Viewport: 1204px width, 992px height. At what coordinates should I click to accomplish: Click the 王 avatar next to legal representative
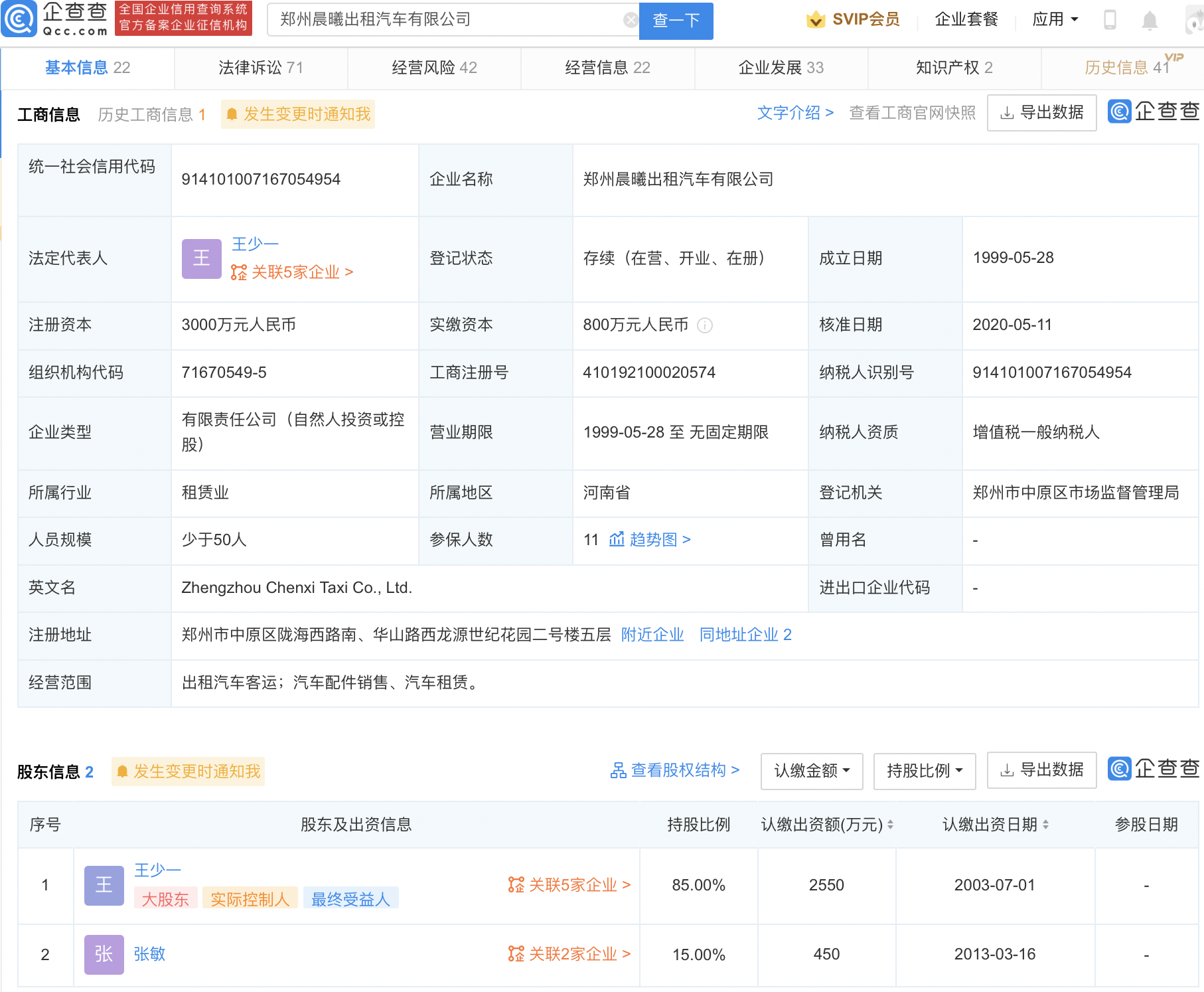coord(201,258)
